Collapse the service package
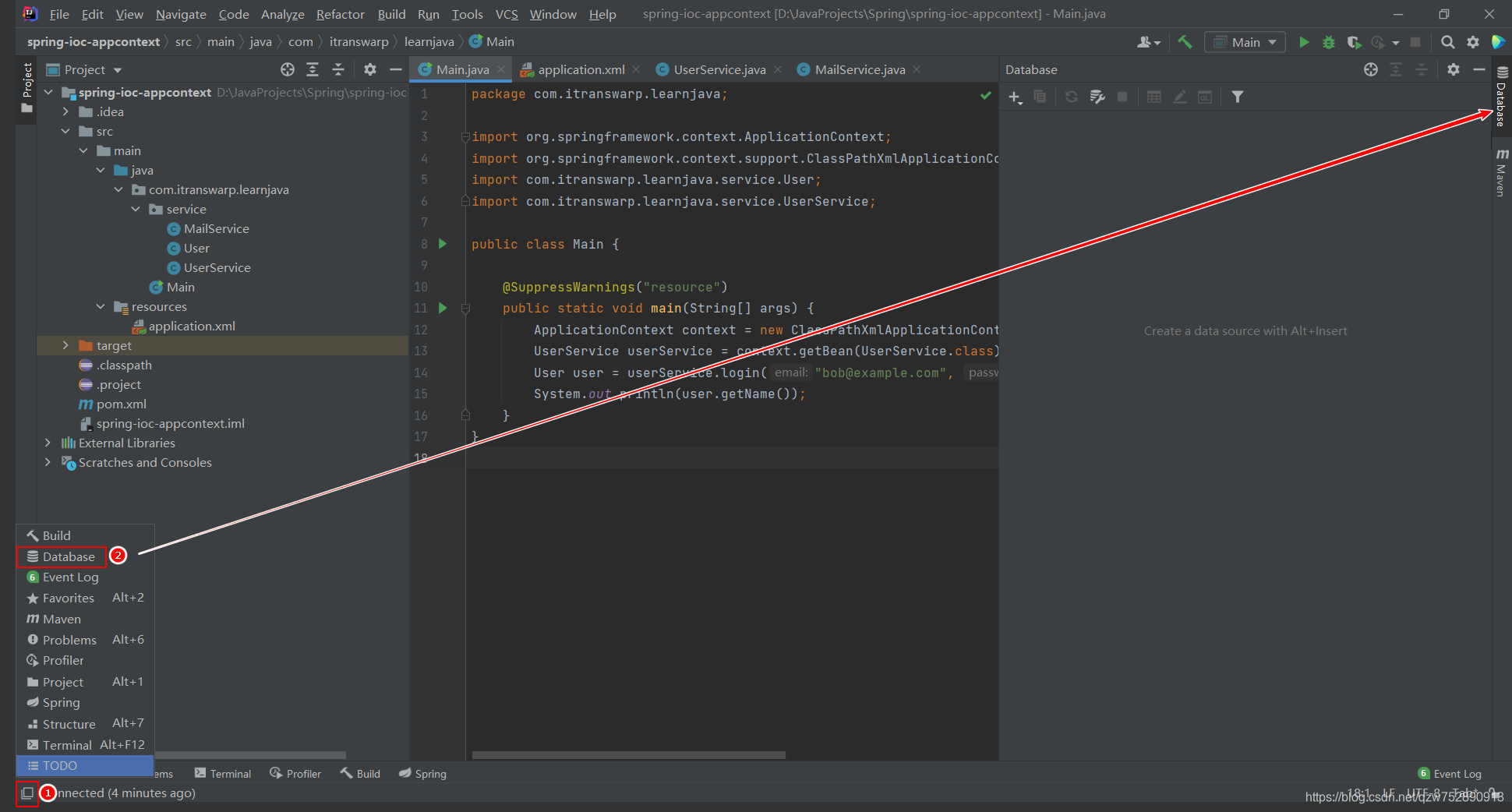 coord(136,209)
